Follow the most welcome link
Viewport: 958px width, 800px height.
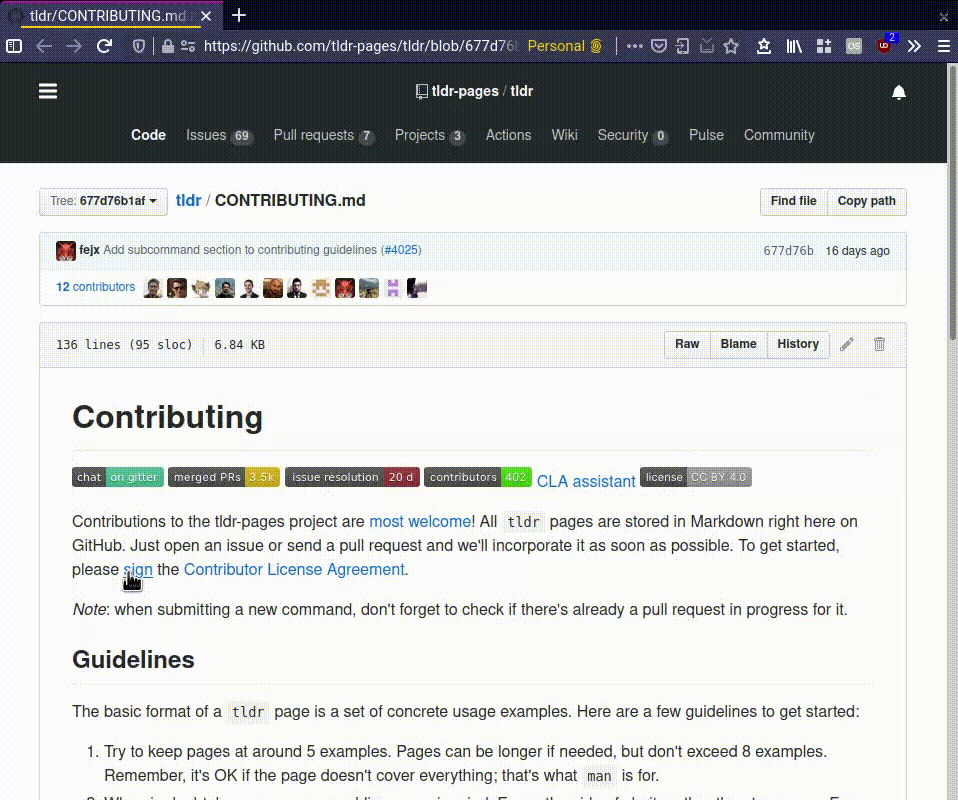[420, 521]
